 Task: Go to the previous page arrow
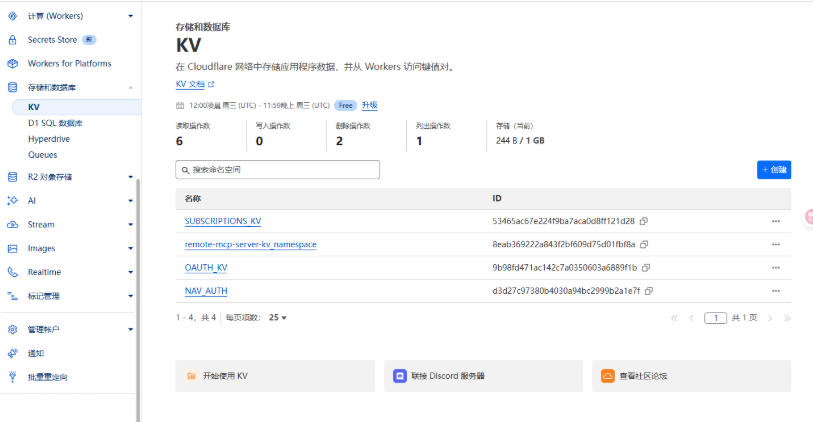click(691, 318)
